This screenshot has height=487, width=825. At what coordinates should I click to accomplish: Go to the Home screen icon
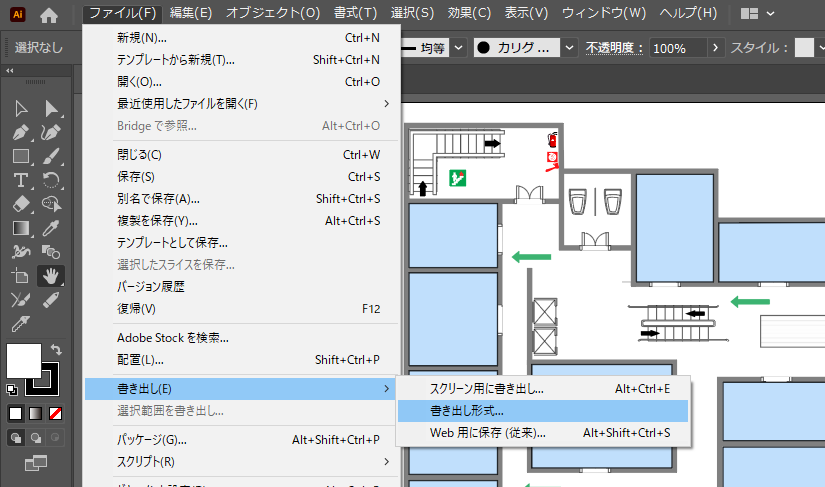click(x=49, y=14)
